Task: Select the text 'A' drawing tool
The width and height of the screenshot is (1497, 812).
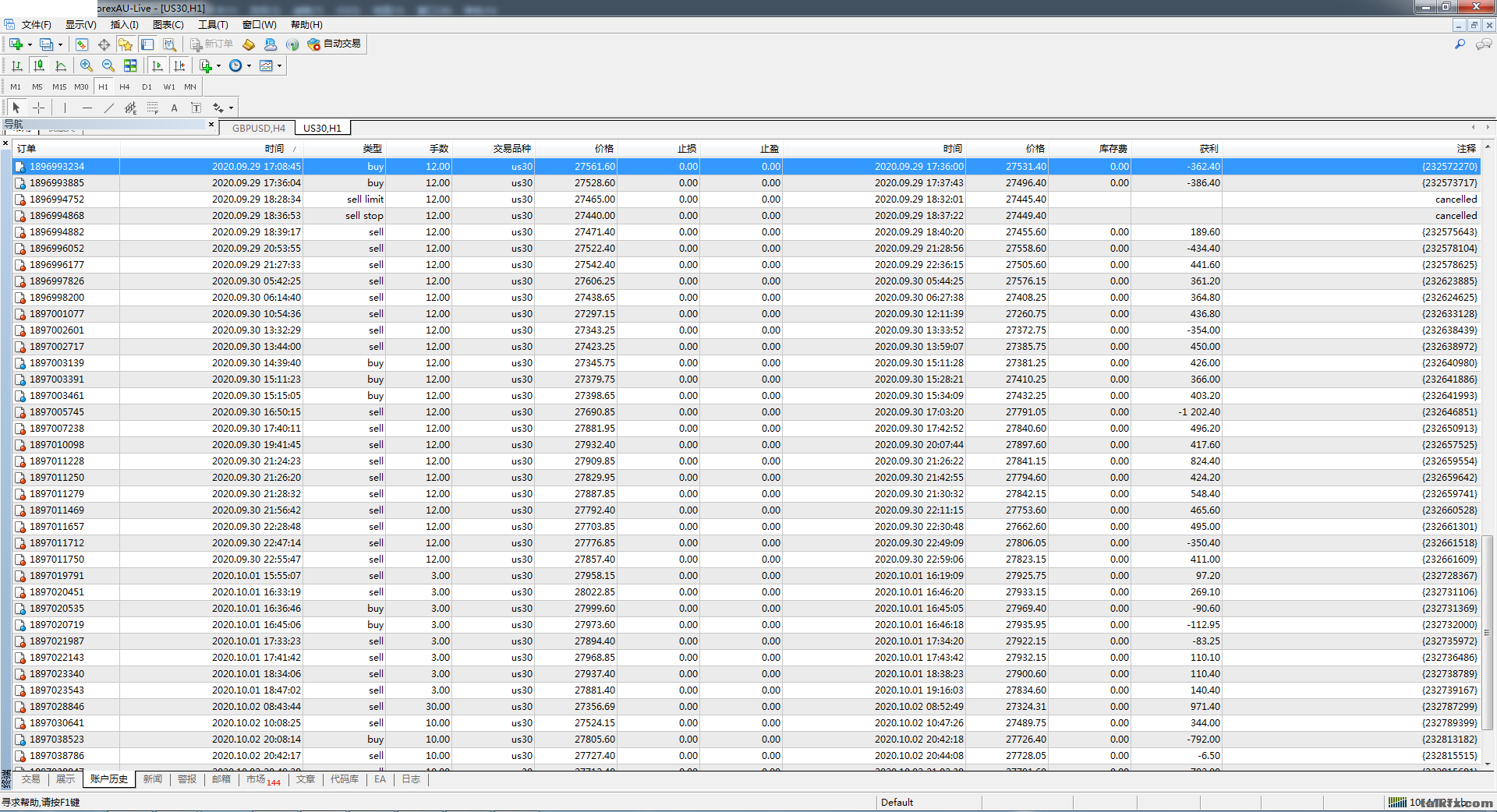Action: click(175, 108)
